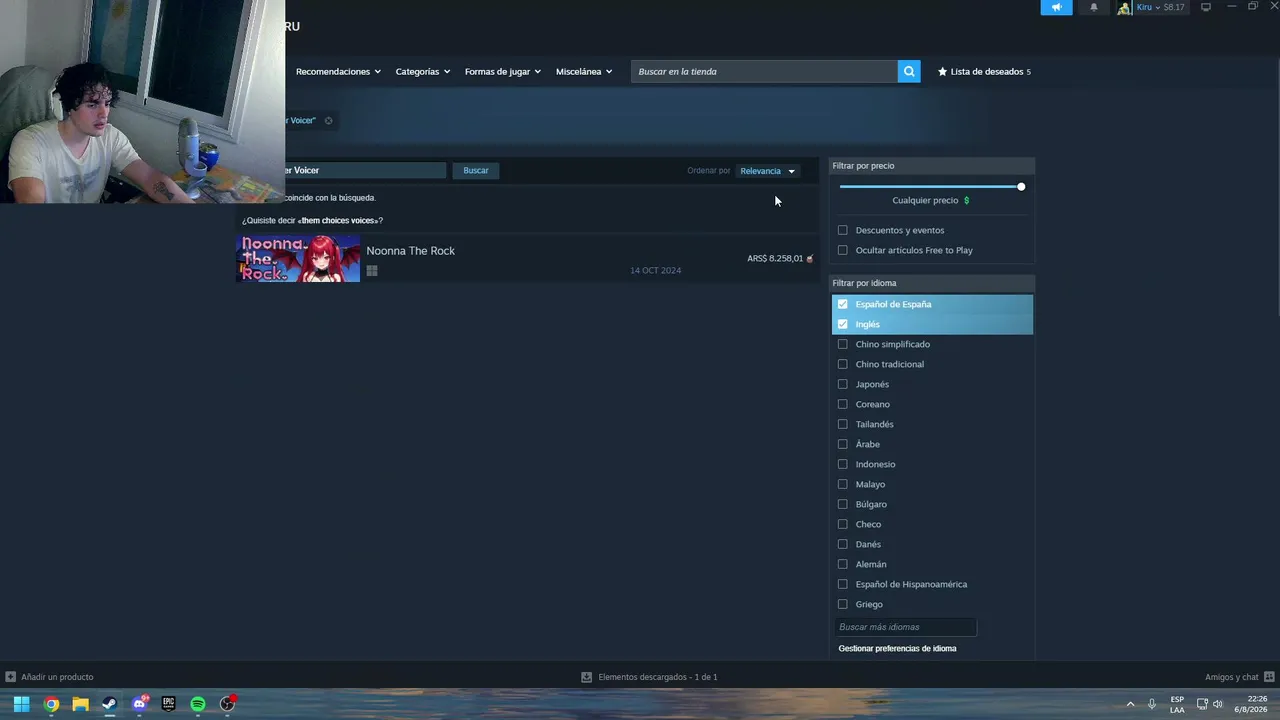
Task: Click the network icon in system tray
Action: (1203, 704)
